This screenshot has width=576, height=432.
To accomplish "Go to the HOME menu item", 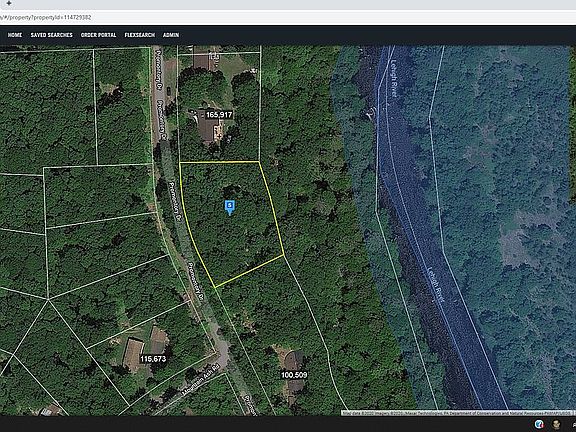I will pyautogui.click(x=15, y=35).
